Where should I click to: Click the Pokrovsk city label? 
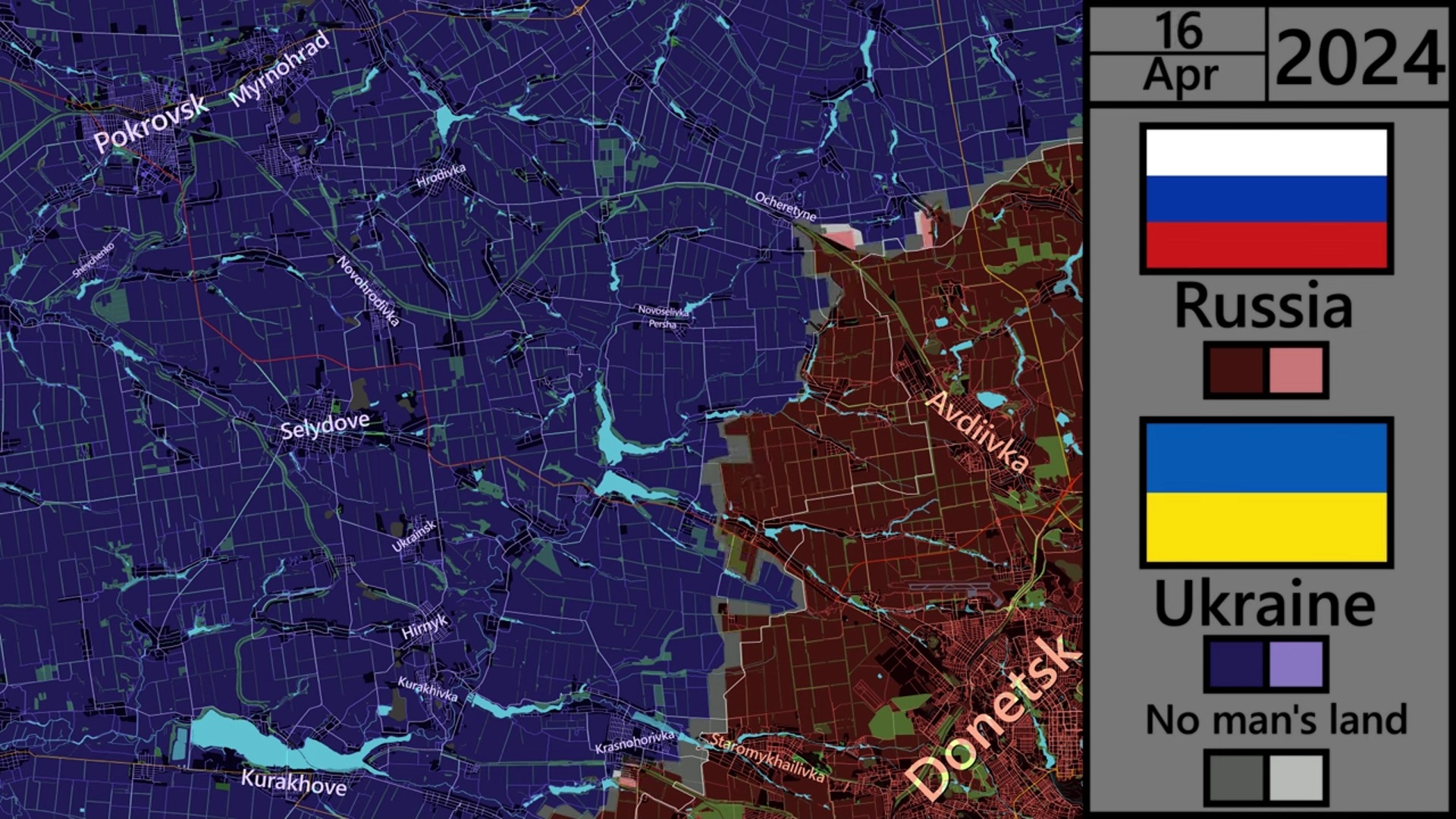click(x=150, y=123)
